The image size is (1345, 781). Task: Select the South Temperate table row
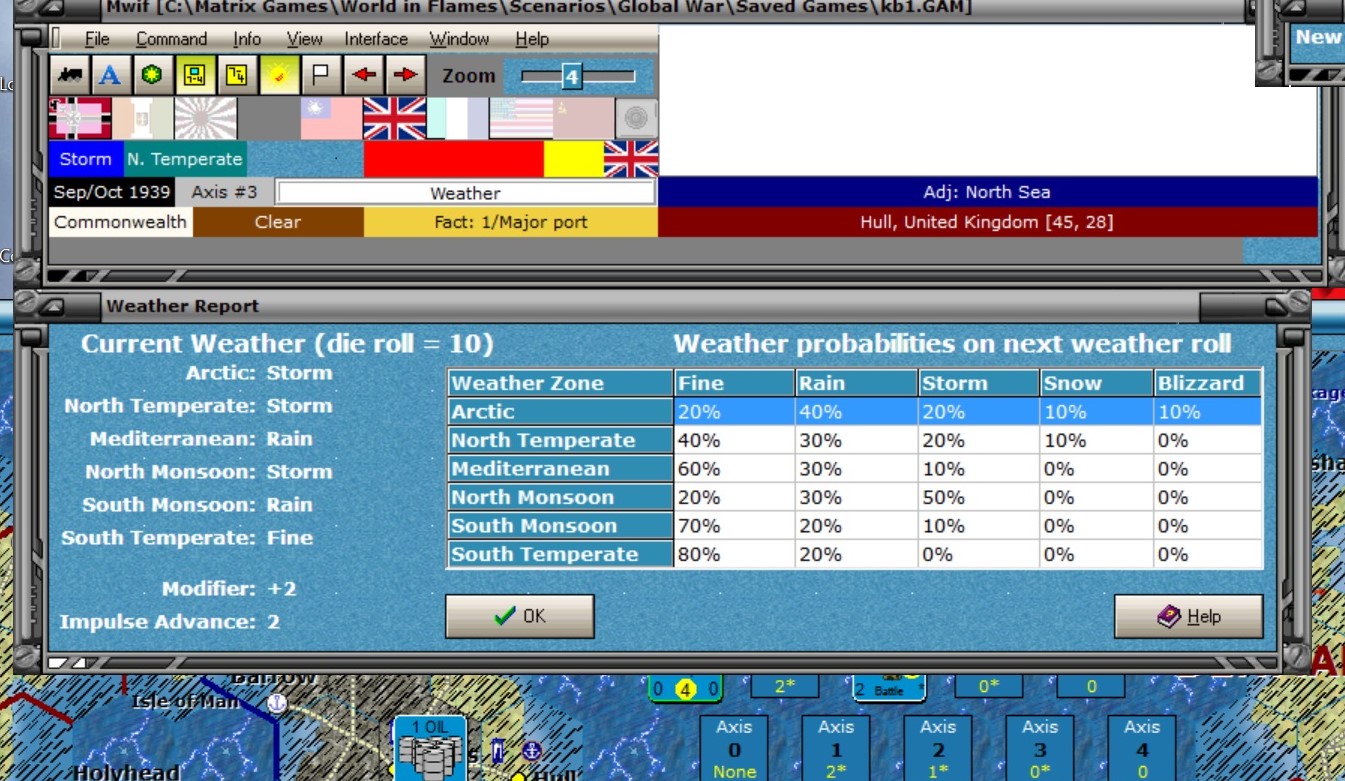pos(855,554)
